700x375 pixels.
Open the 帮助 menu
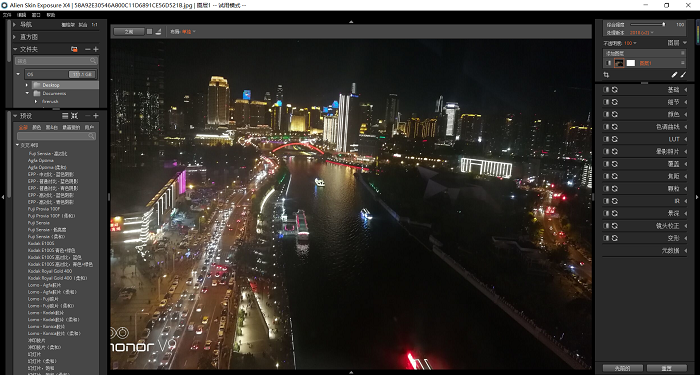(x=51, y=15)
